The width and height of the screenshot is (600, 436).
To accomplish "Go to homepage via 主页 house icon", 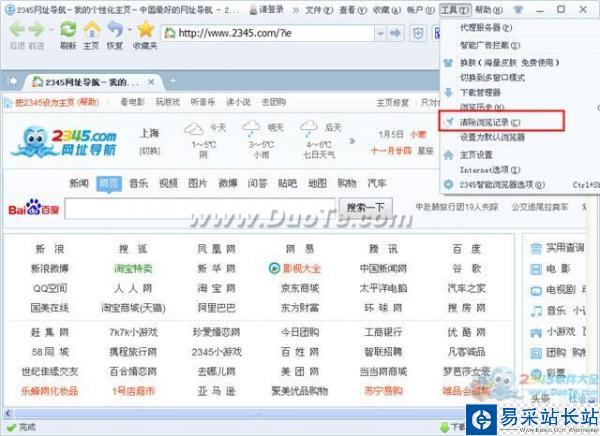I will [x=92, y=29].
